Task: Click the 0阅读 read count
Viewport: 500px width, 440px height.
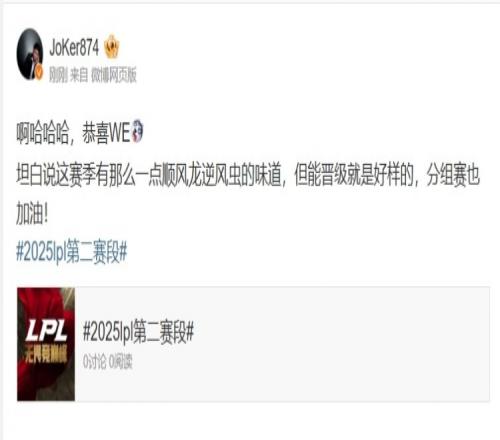Action: click(x=120, y=362)
